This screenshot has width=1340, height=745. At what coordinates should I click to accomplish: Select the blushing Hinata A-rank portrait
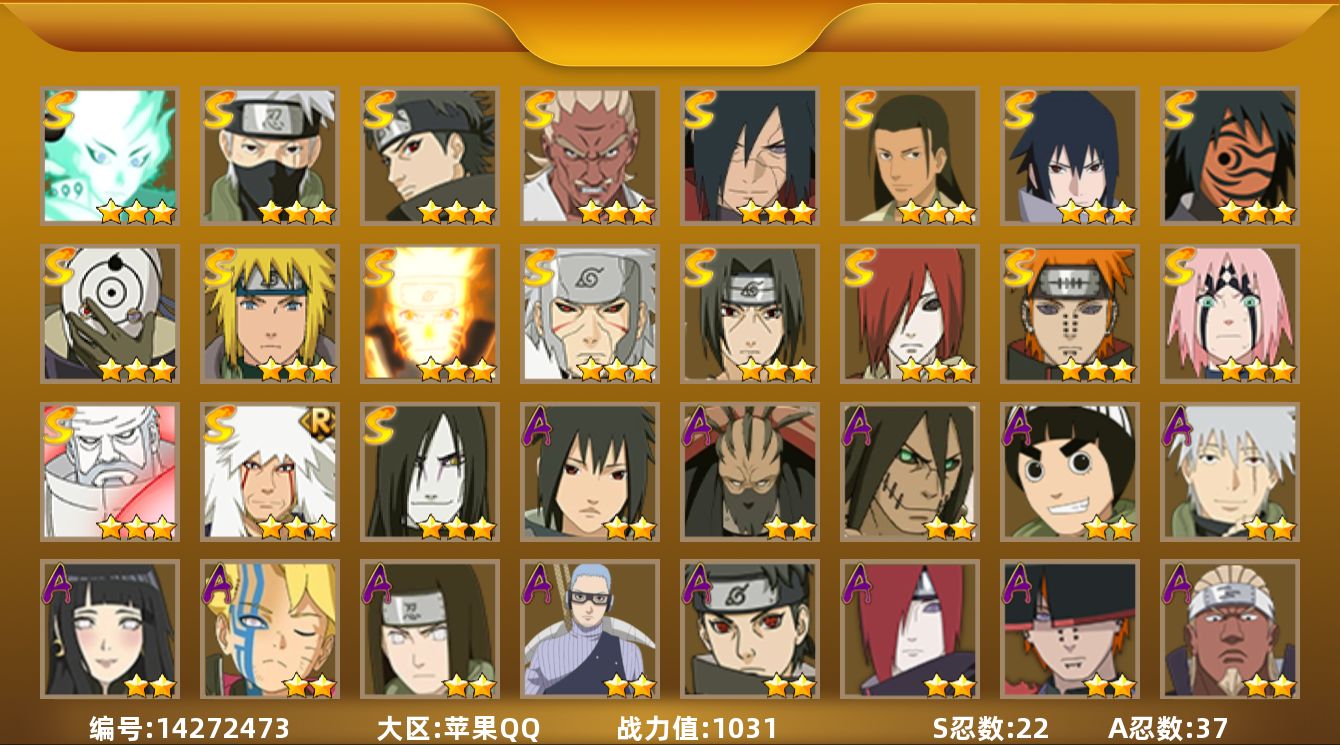click(x=110, y=629)
